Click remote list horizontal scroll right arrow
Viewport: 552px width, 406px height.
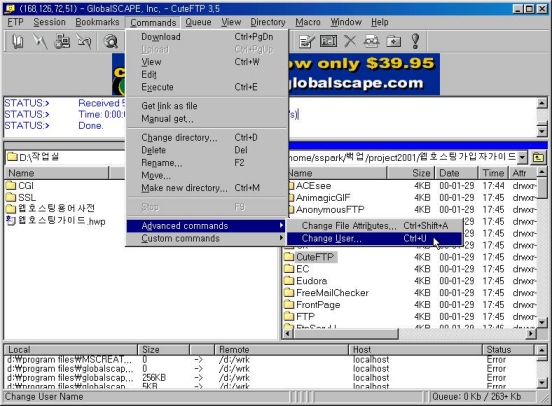coord(531,333)
